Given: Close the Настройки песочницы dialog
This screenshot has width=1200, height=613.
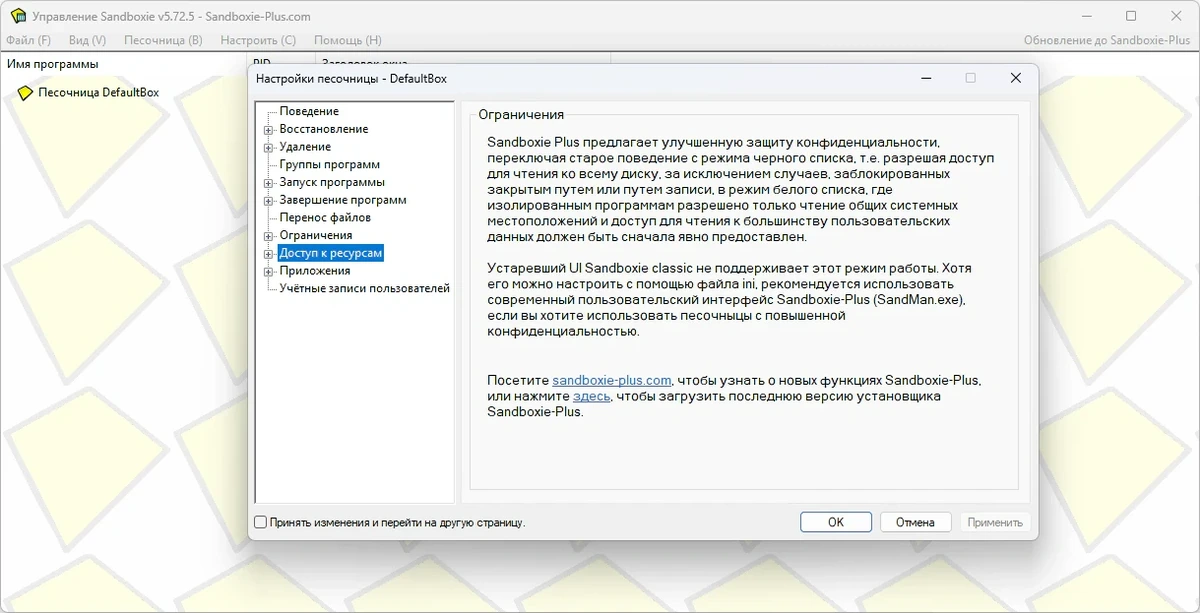Looking at the screenshot, I should click(x=1015, y=78).
